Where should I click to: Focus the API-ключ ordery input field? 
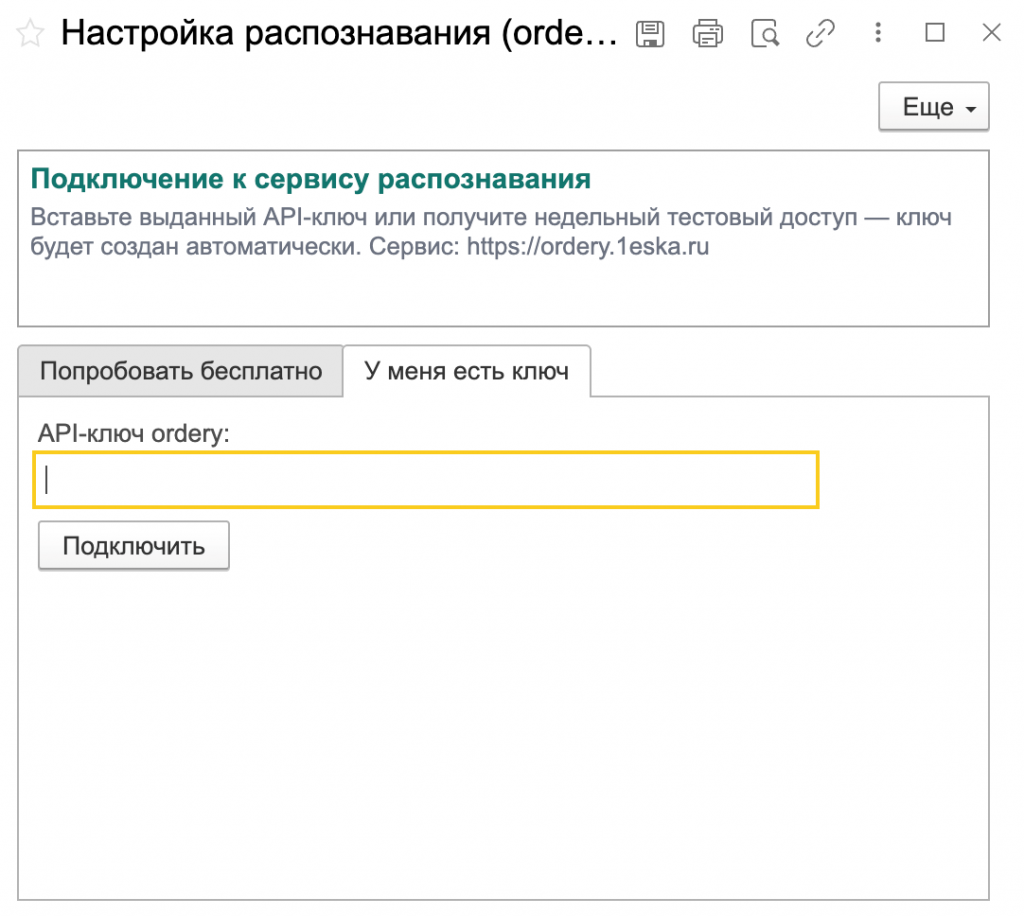click(426, 480)
